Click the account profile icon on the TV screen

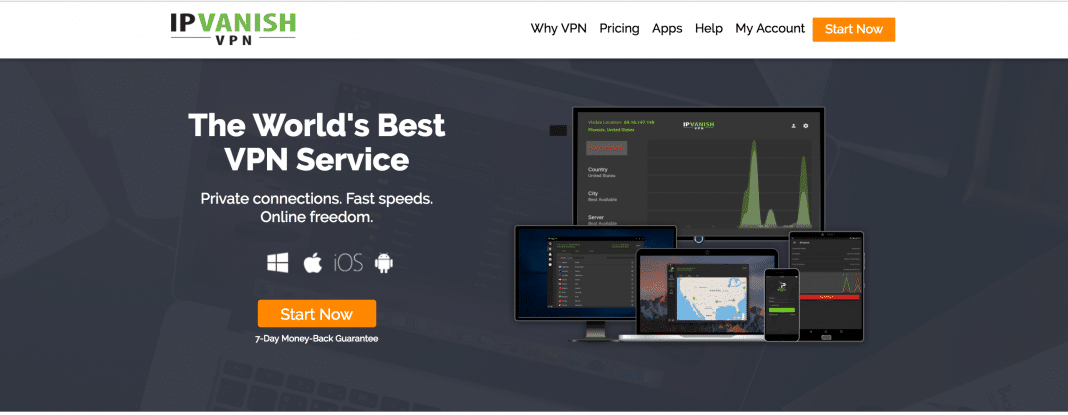click(794, 126)
